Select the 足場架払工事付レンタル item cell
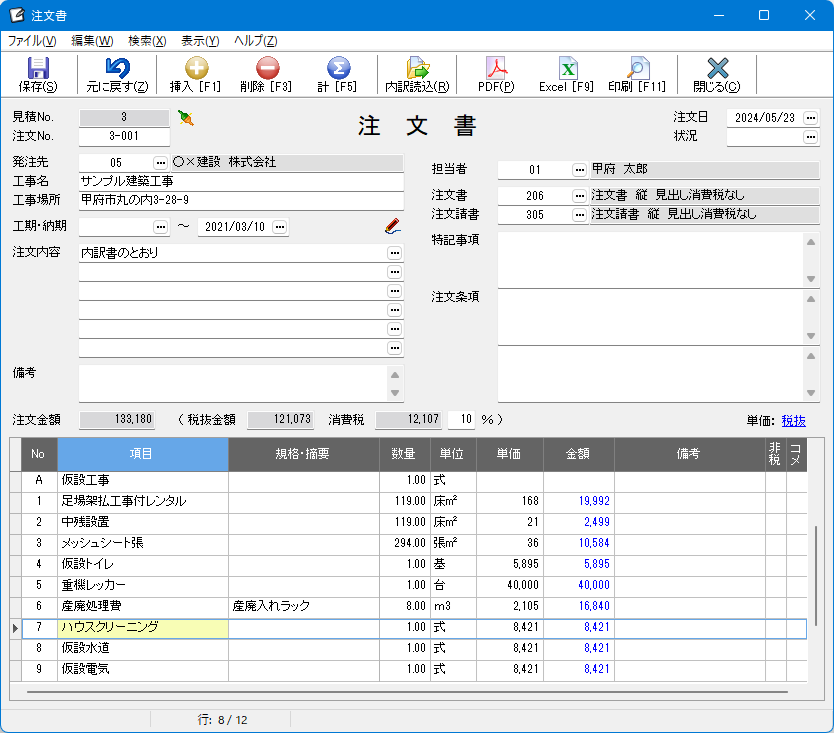The height and width of the screenshot is (733, 834). coord(143,501)
